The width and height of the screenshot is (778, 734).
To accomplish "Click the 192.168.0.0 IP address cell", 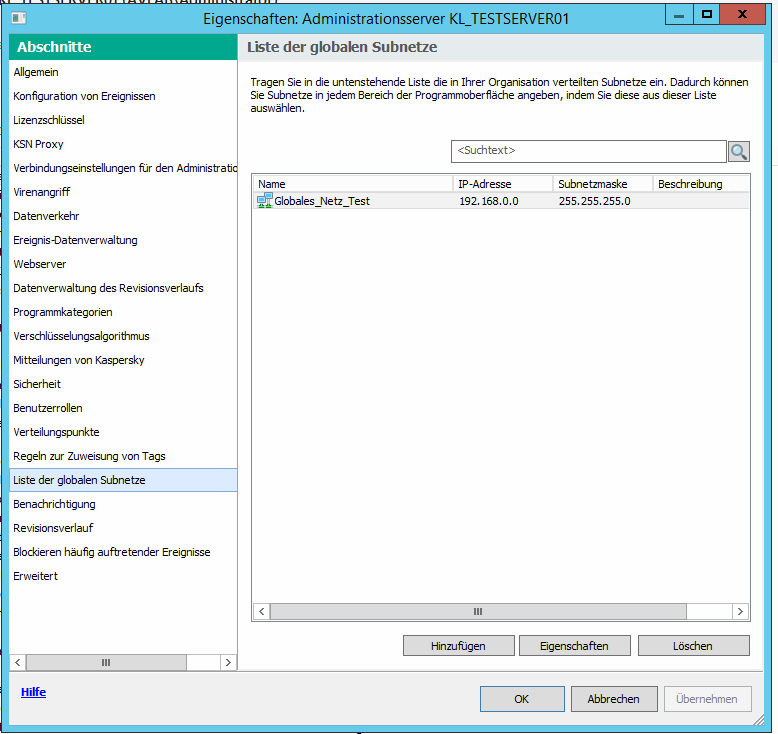I will pyautogui.click(x=489, y=201).
